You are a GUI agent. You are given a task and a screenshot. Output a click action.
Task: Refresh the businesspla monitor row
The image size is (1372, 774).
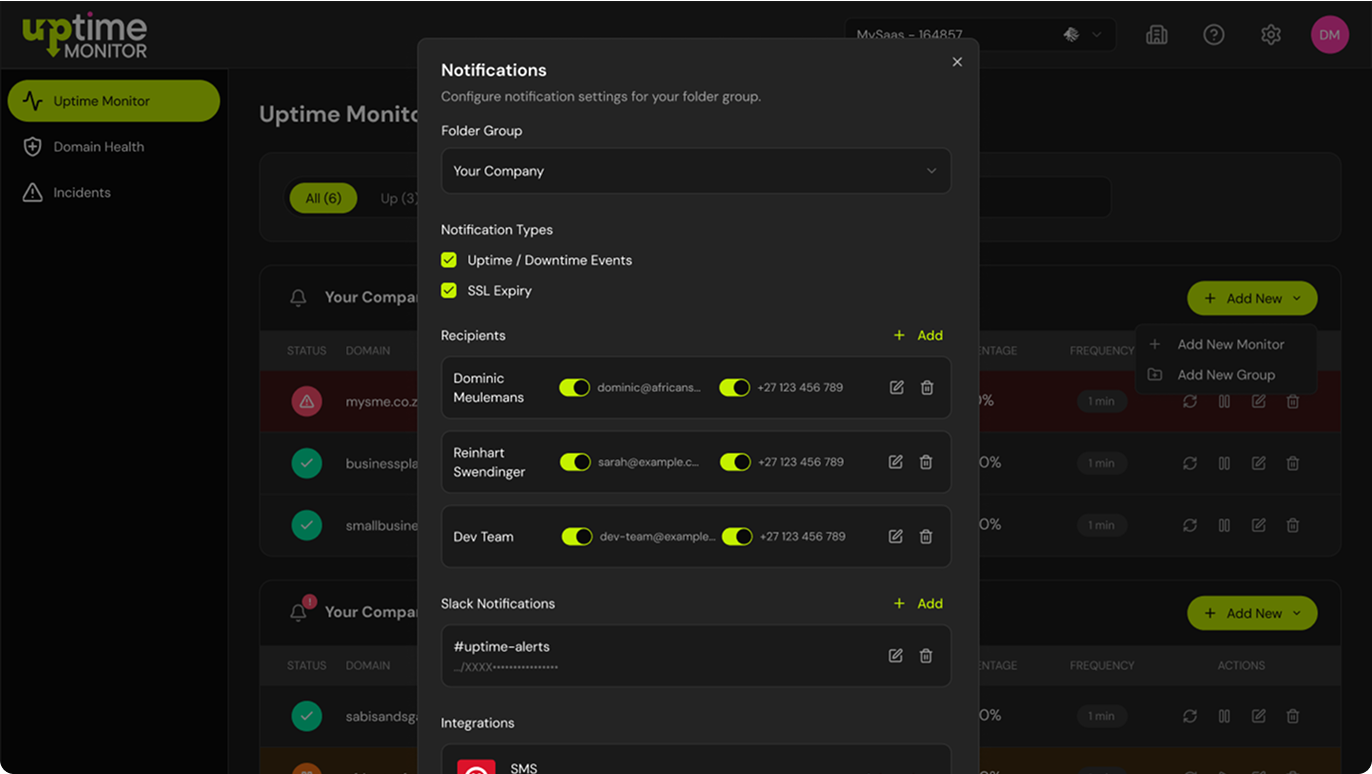[1190, 463]
